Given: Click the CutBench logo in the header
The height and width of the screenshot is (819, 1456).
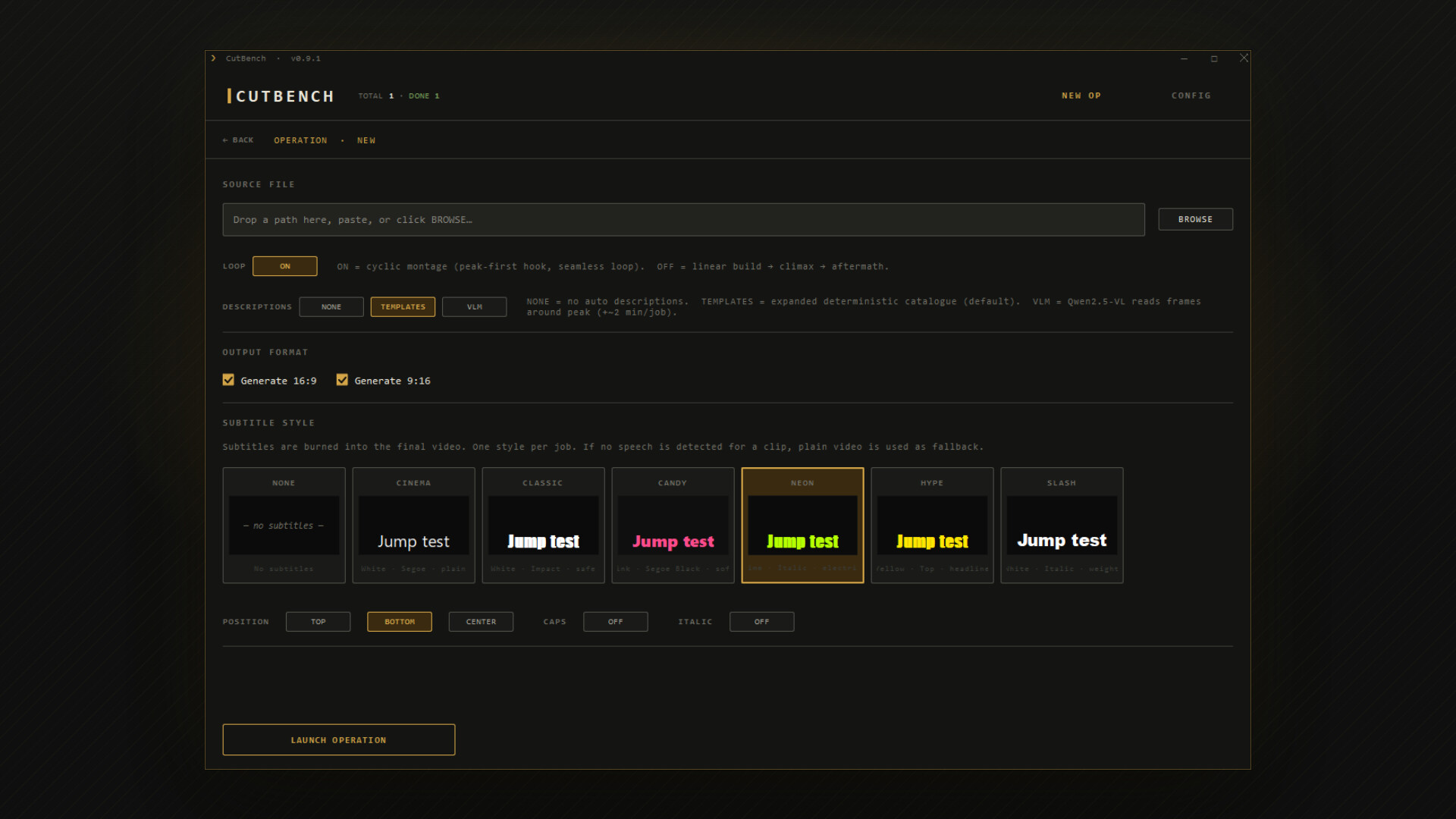Looking at the screenshot, I should (281, 96).
